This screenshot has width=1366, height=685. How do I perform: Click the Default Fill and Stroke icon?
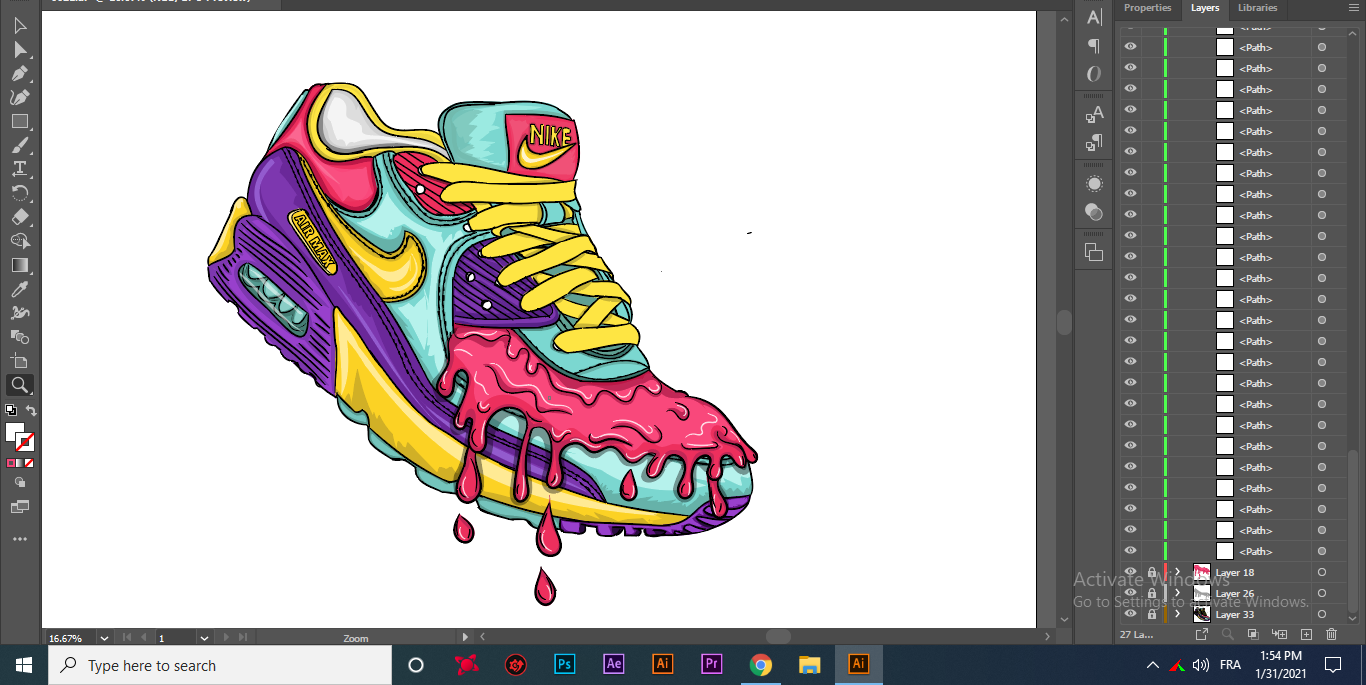pos(11,410)
